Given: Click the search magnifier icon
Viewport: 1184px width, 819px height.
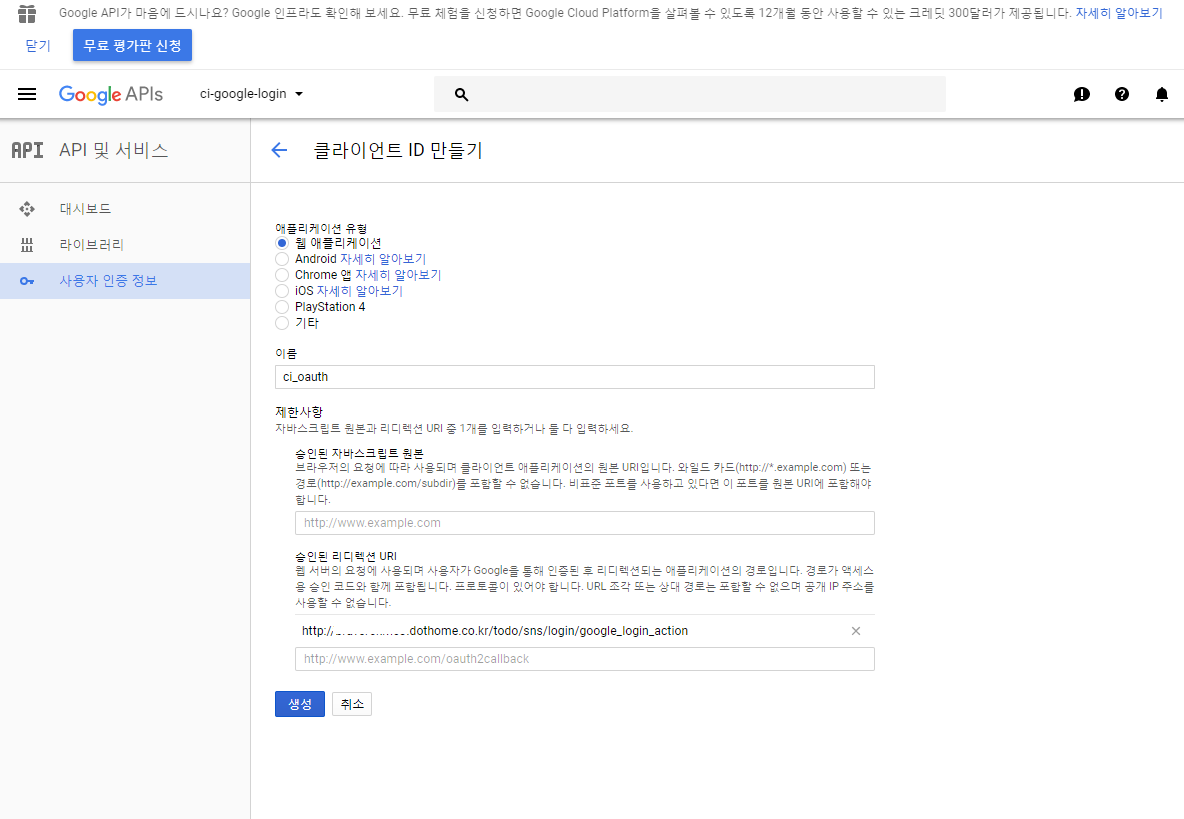Looking at the screenshot, I should tap(461, 94).
